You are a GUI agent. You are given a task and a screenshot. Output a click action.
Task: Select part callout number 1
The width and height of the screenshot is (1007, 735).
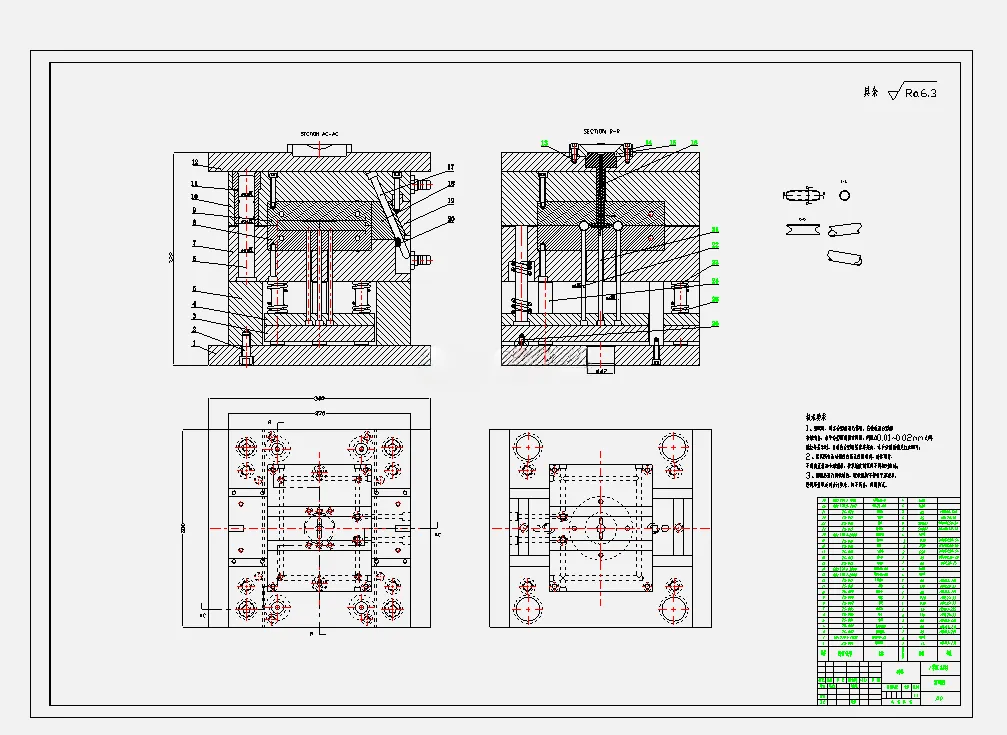point(194,343)
